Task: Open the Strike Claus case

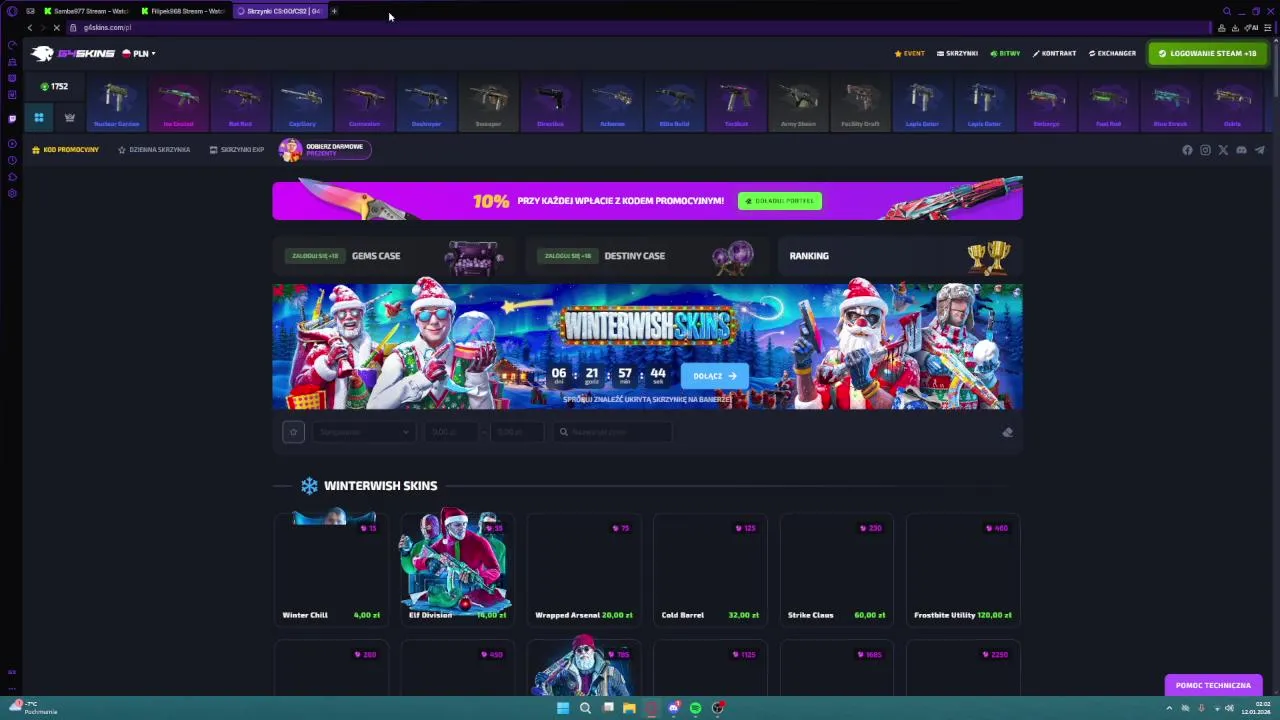Action: click(x=836, y=570)
